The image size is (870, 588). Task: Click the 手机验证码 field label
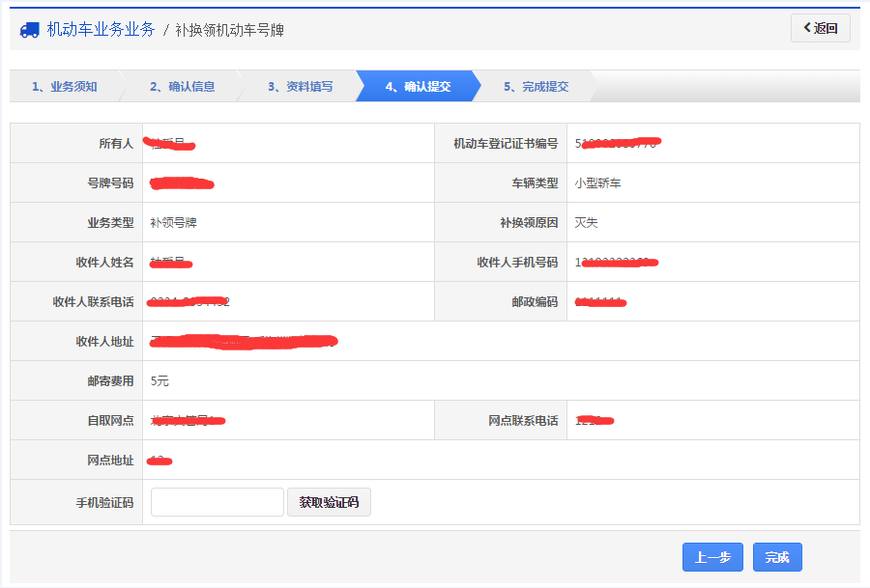click(x=104, y=503)
